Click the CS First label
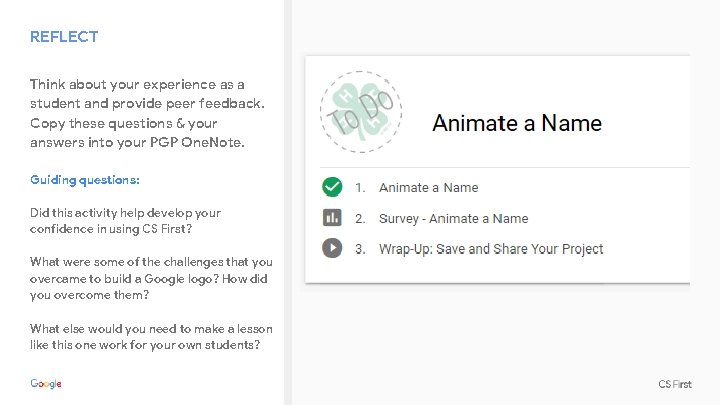The height and width of the screenshot is (405, 720). click(x=674, y=384)
